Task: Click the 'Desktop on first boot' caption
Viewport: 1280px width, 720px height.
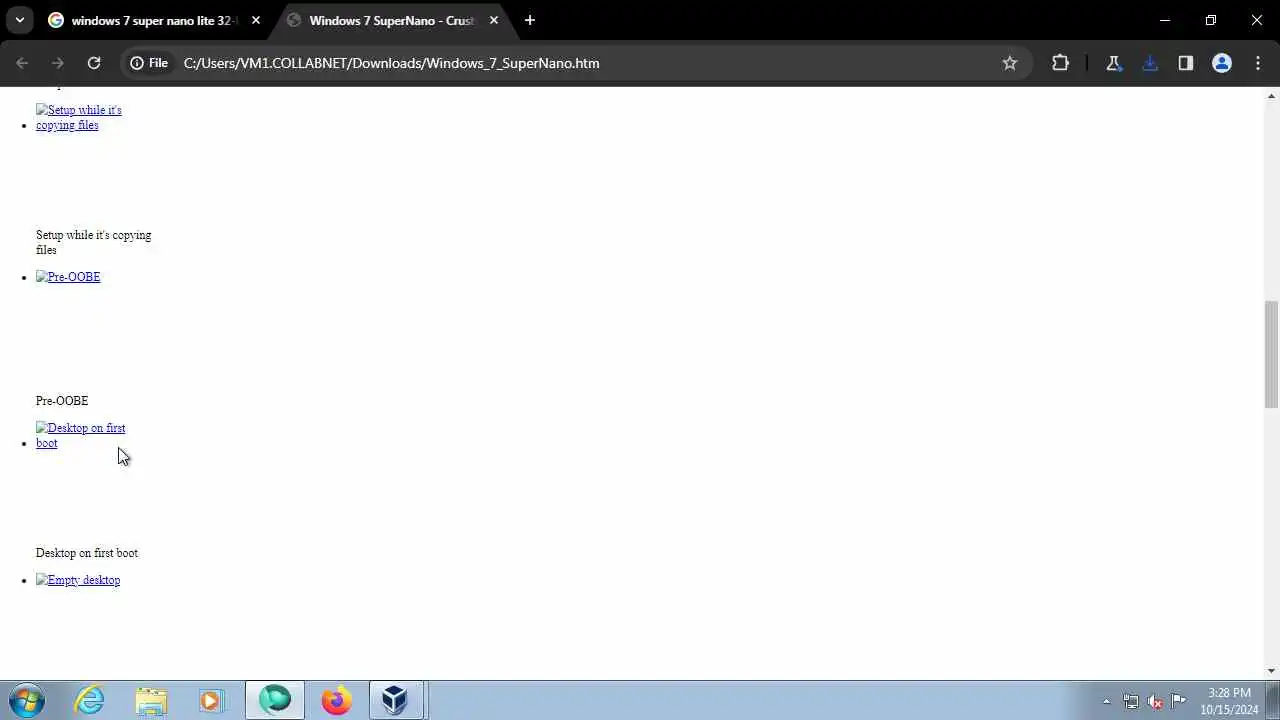Action: coord(87,553)
